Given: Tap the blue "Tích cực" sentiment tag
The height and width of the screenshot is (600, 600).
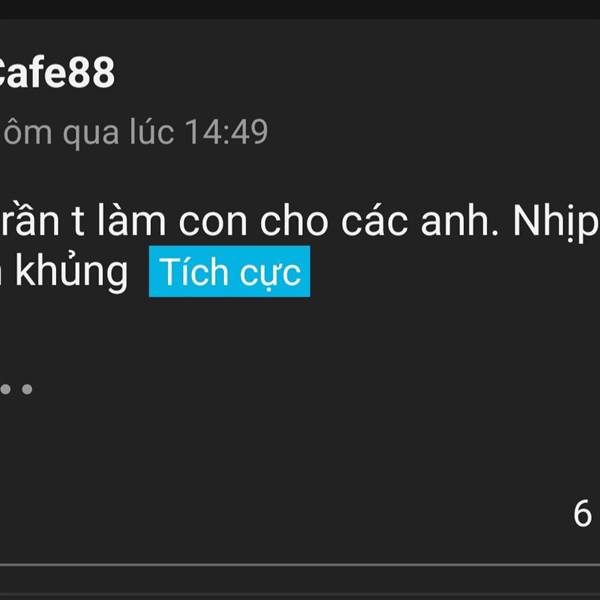Looking at the screenshot, I should [230, 271].
